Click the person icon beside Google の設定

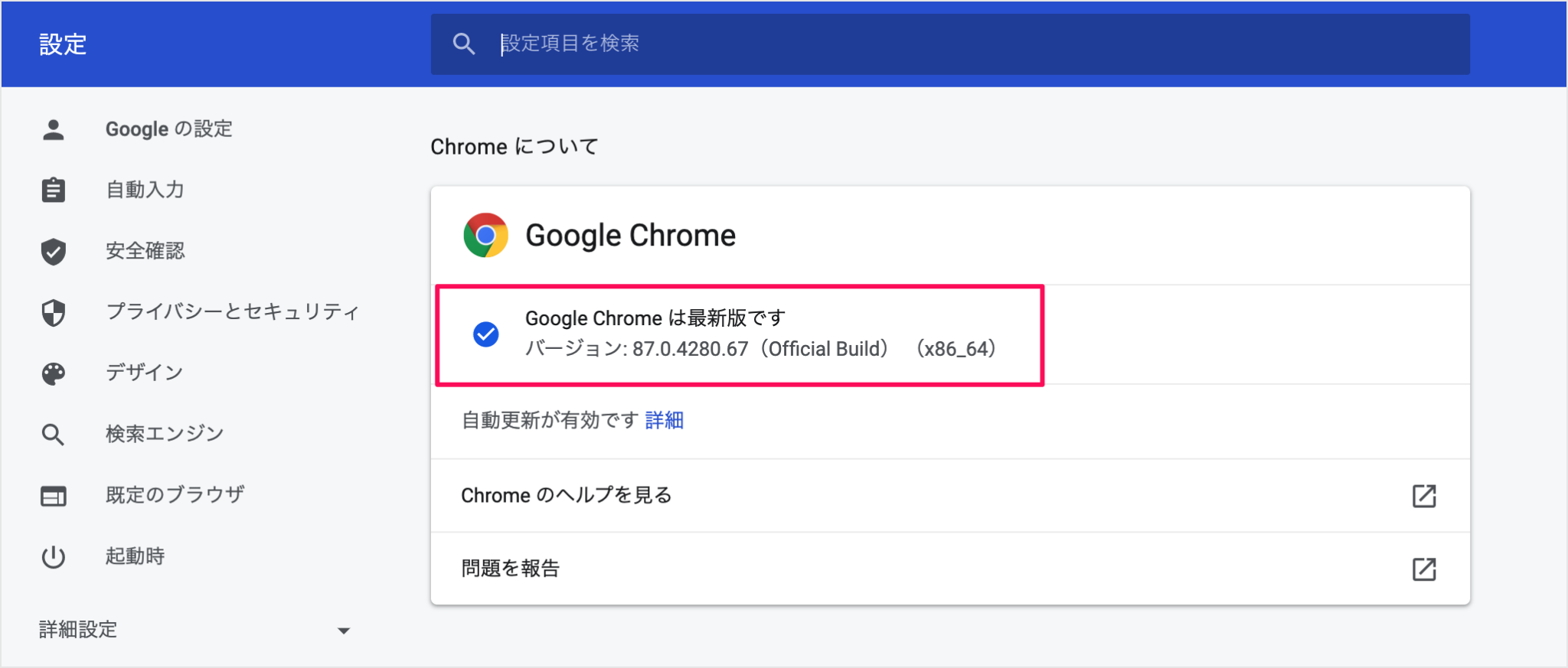tap(54, 129)
